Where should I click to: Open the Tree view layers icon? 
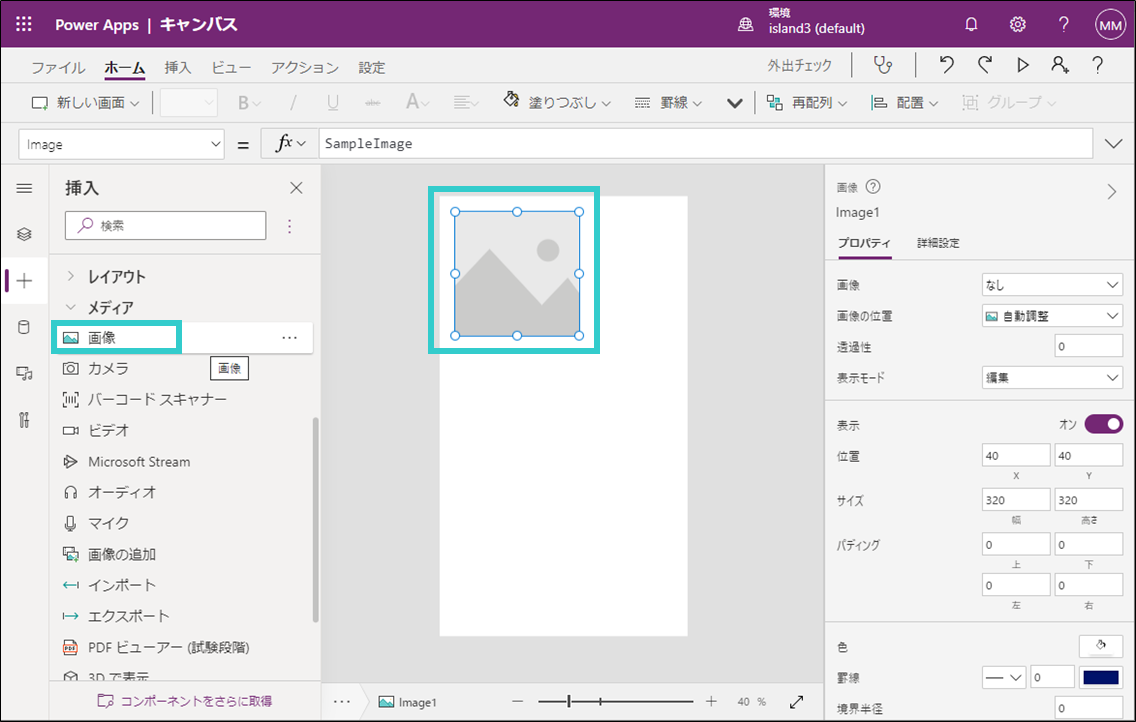pos(24,234)
